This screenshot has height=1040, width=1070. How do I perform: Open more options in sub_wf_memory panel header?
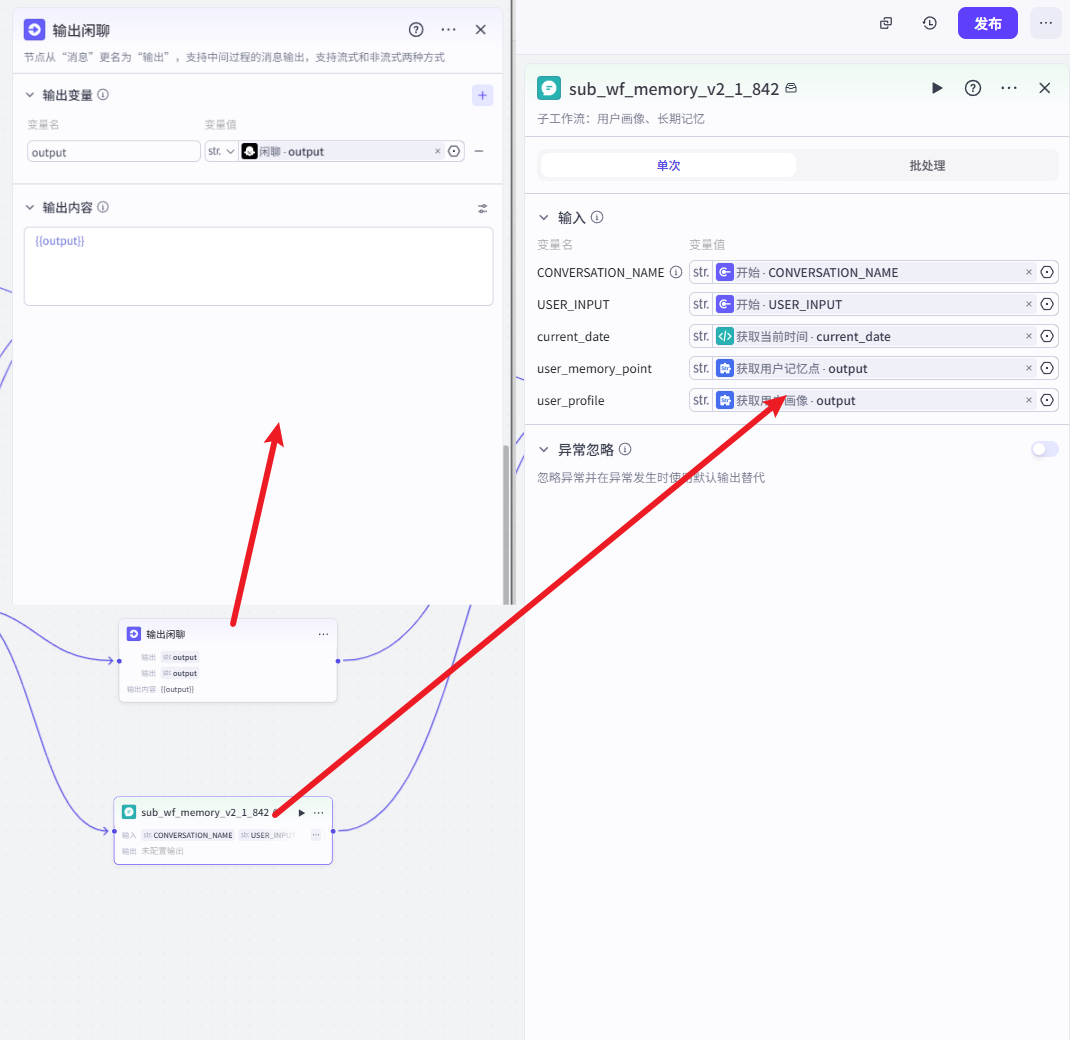pos(1009,88)
